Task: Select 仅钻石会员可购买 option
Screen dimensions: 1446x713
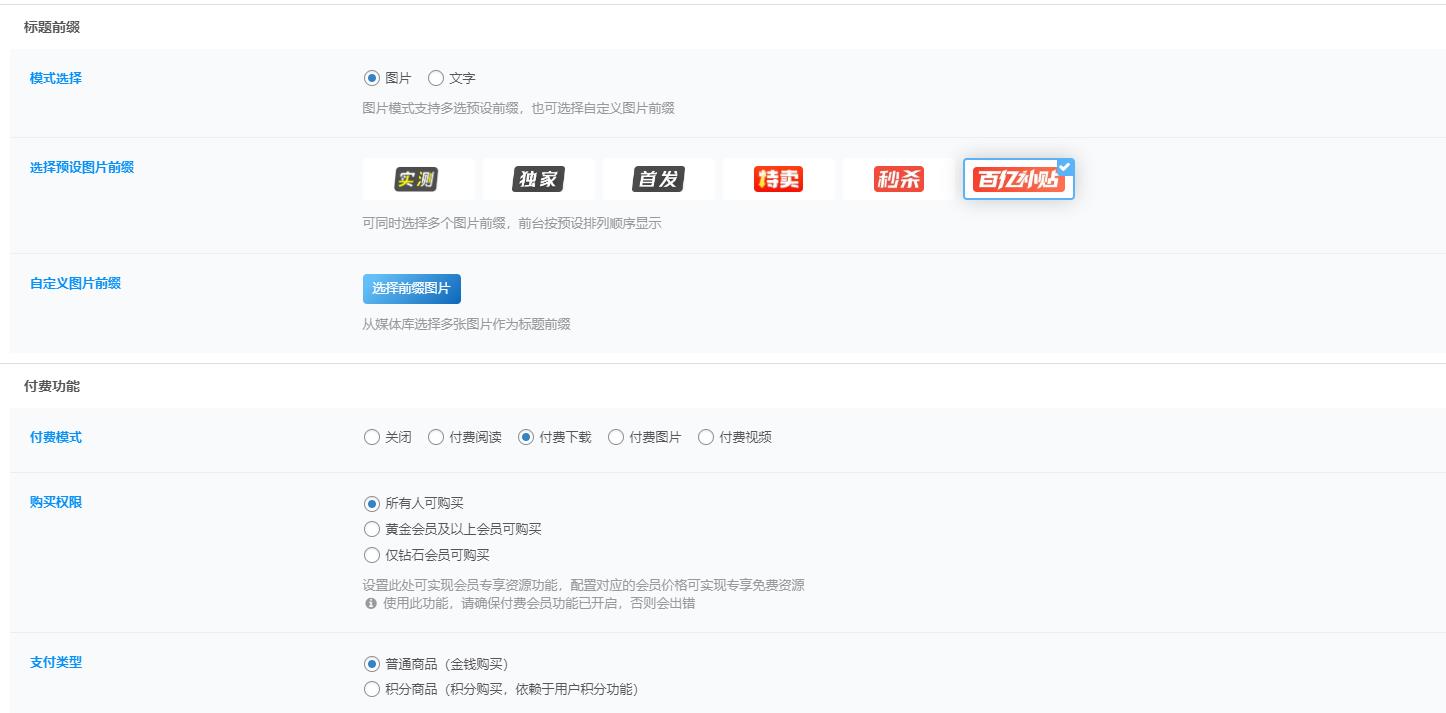Action: pos(372,555)
